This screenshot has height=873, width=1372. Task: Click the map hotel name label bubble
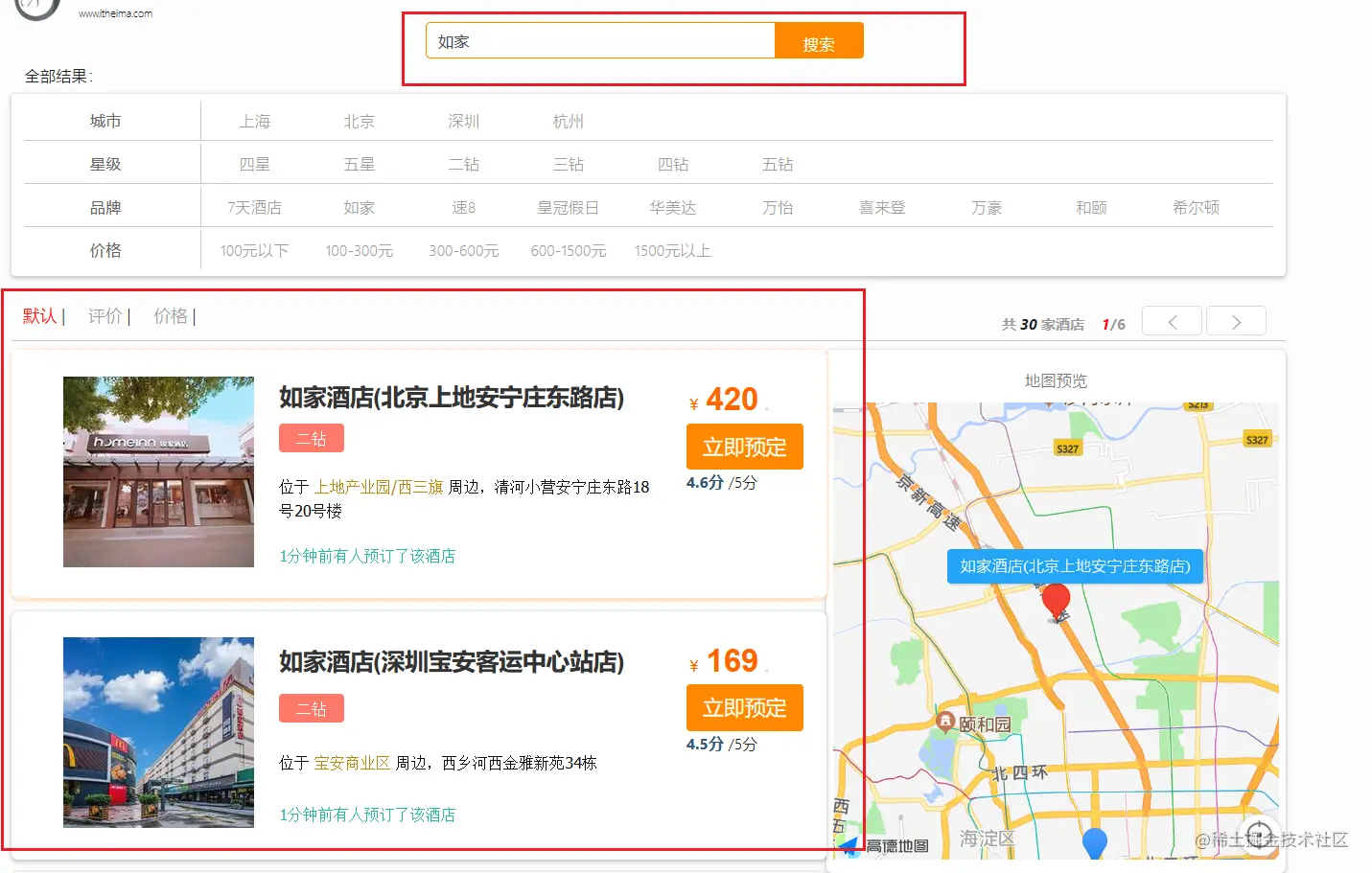tap(1075, 566)
